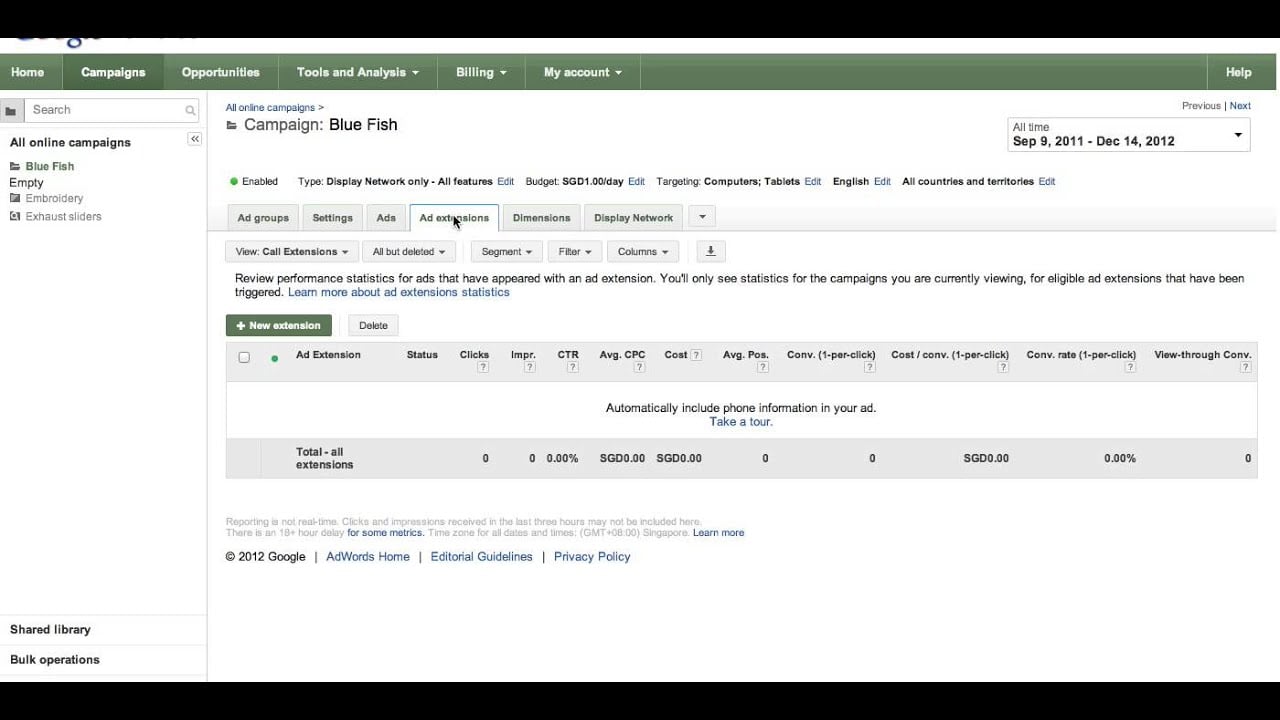This screenshot has width=1280, height=720.
Task: Click the magnifier icon in the search box
Action: click(190, 111)
